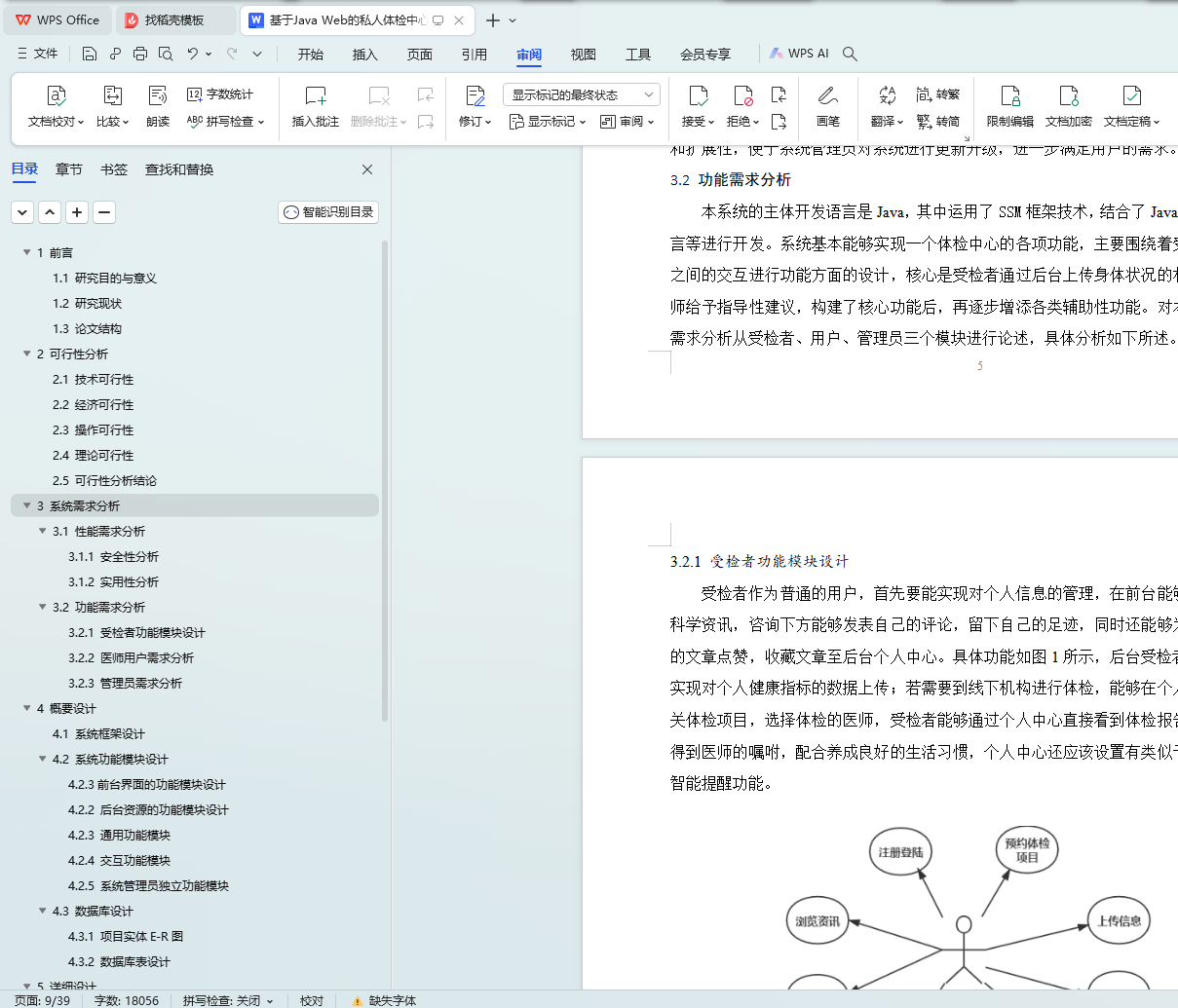Open the down-chevron dropdown in outline panel
1178x1008 pixels.
click(x=22, y=211)
